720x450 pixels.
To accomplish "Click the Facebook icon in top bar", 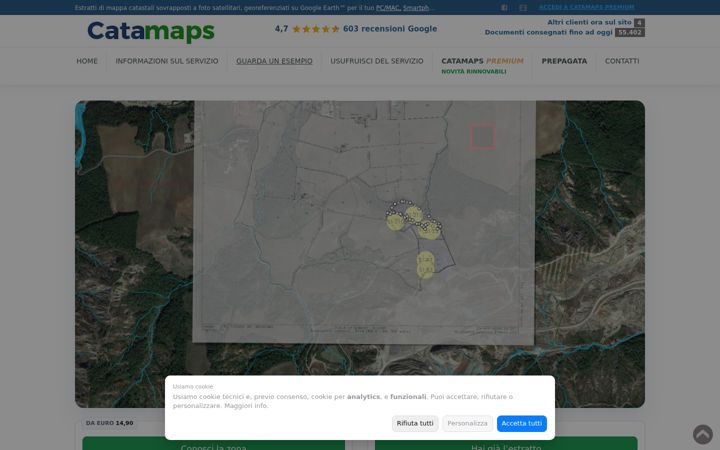I will pos(504,7).
